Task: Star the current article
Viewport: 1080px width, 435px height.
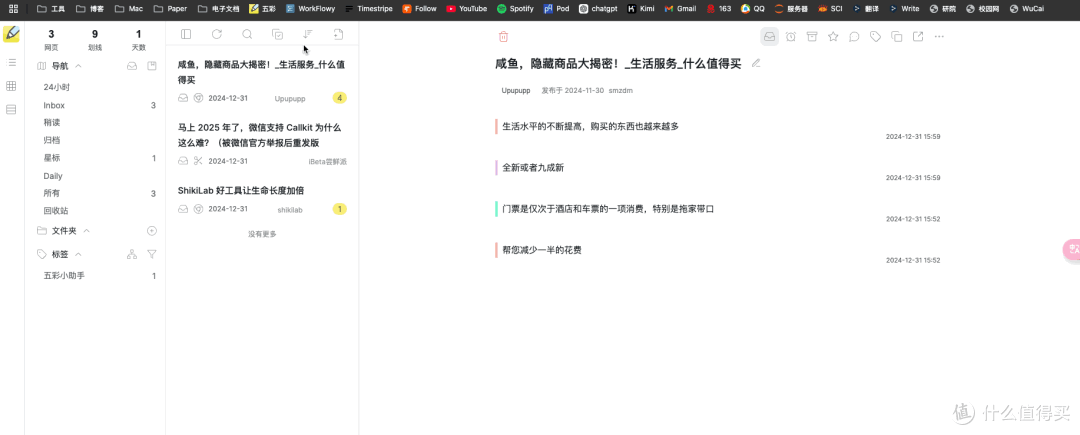Action: click(x=833, y=36)
